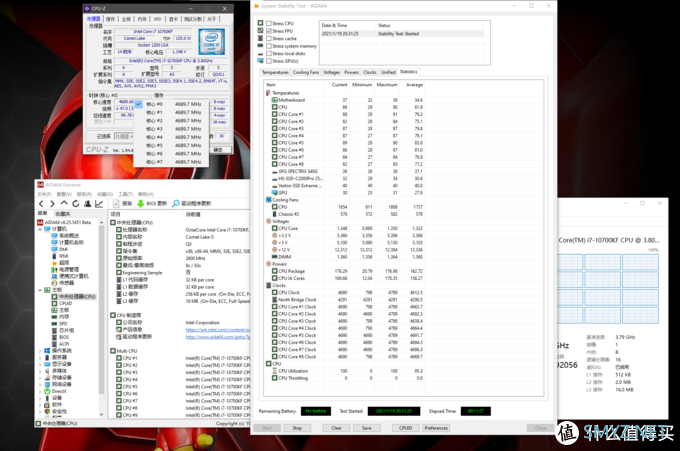680x451 pixels.
Task: Switch to the Temperatures tab
Action: (275, 72)
